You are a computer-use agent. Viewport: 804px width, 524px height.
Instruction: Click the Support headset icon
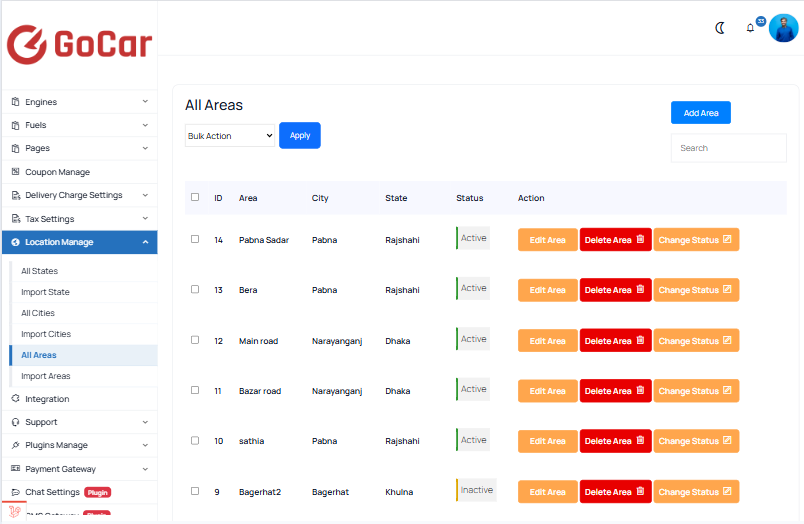pos(15,422)
